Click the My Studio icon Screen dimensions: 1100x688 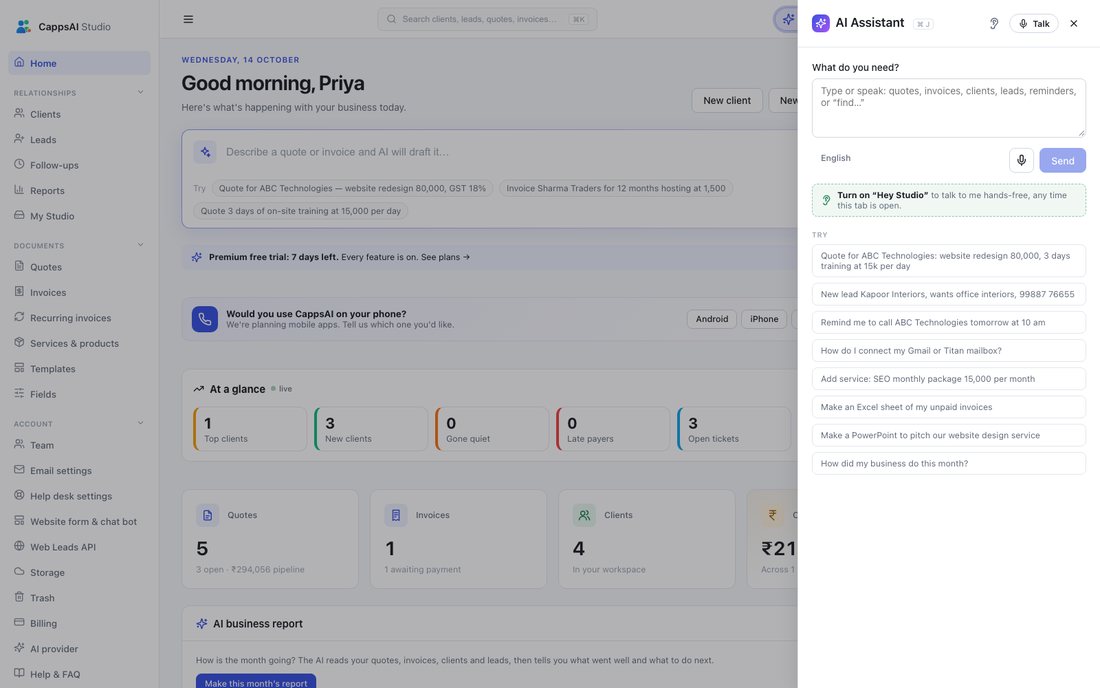[19, 215]
